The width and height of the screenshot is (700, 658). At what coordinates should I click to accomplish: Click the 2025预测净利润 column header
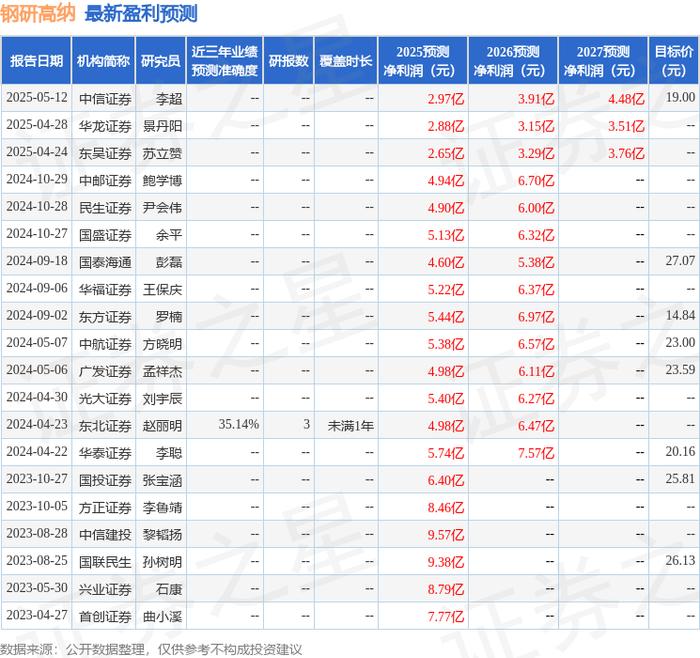pos(423,61)
